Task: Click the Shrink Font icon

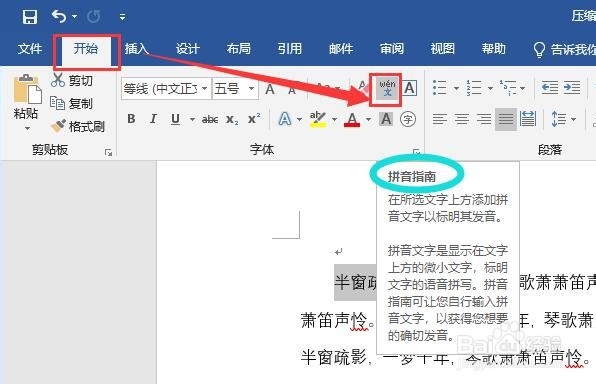Action: point(292,90)
